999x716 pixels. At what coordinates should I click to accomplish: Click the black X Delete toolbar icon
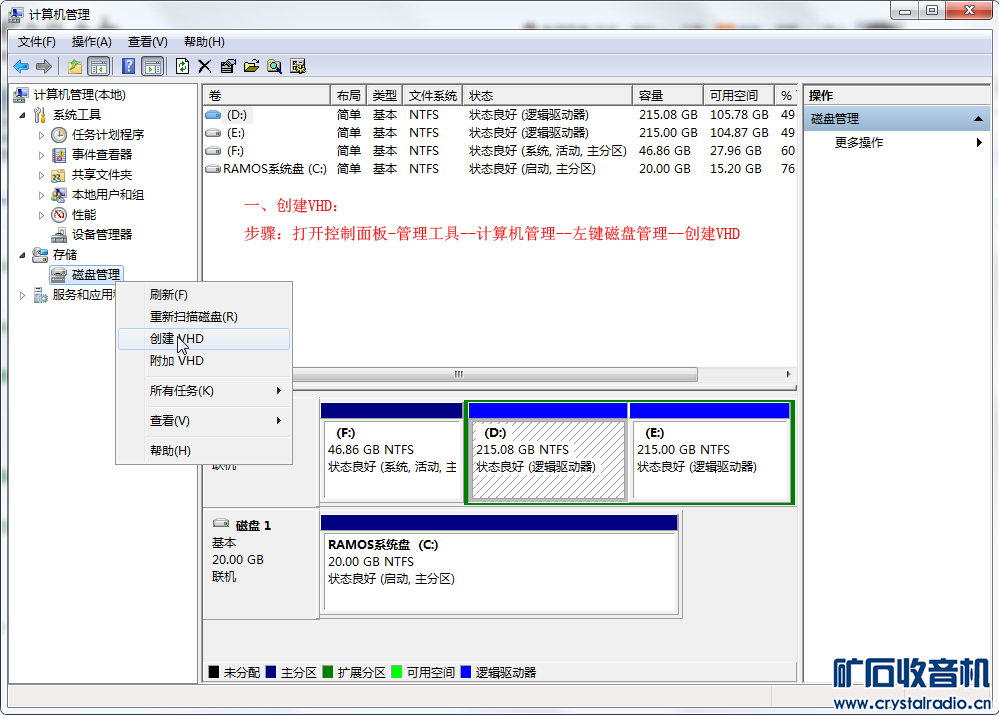(205, 66)
